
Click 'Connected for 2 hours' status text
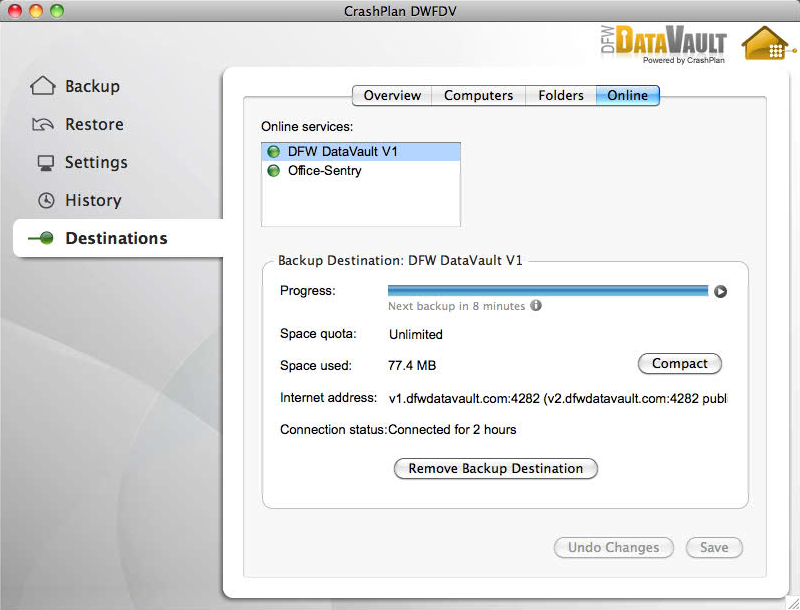[x=452, y=429]
